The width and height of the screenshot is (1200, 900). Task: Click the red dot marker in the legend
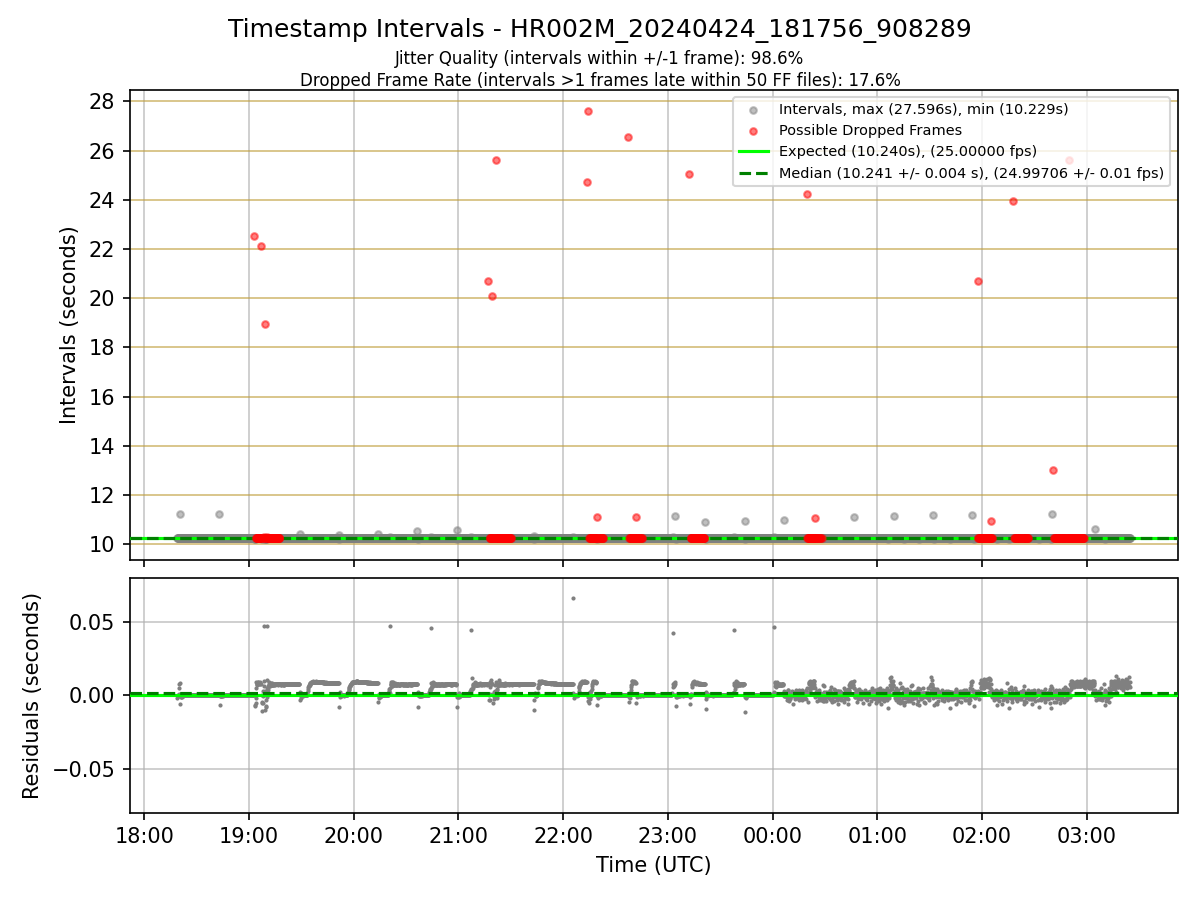[754, 130]
